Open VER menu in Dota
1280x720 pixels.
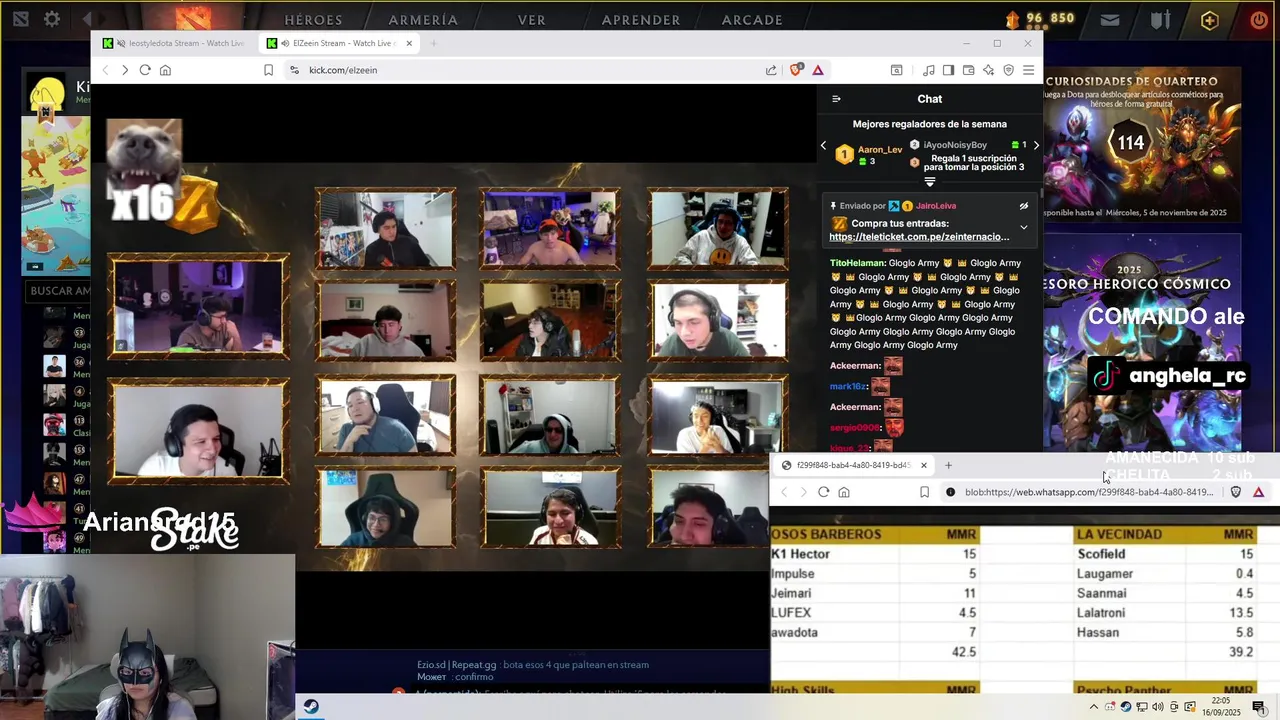(531, 20)
